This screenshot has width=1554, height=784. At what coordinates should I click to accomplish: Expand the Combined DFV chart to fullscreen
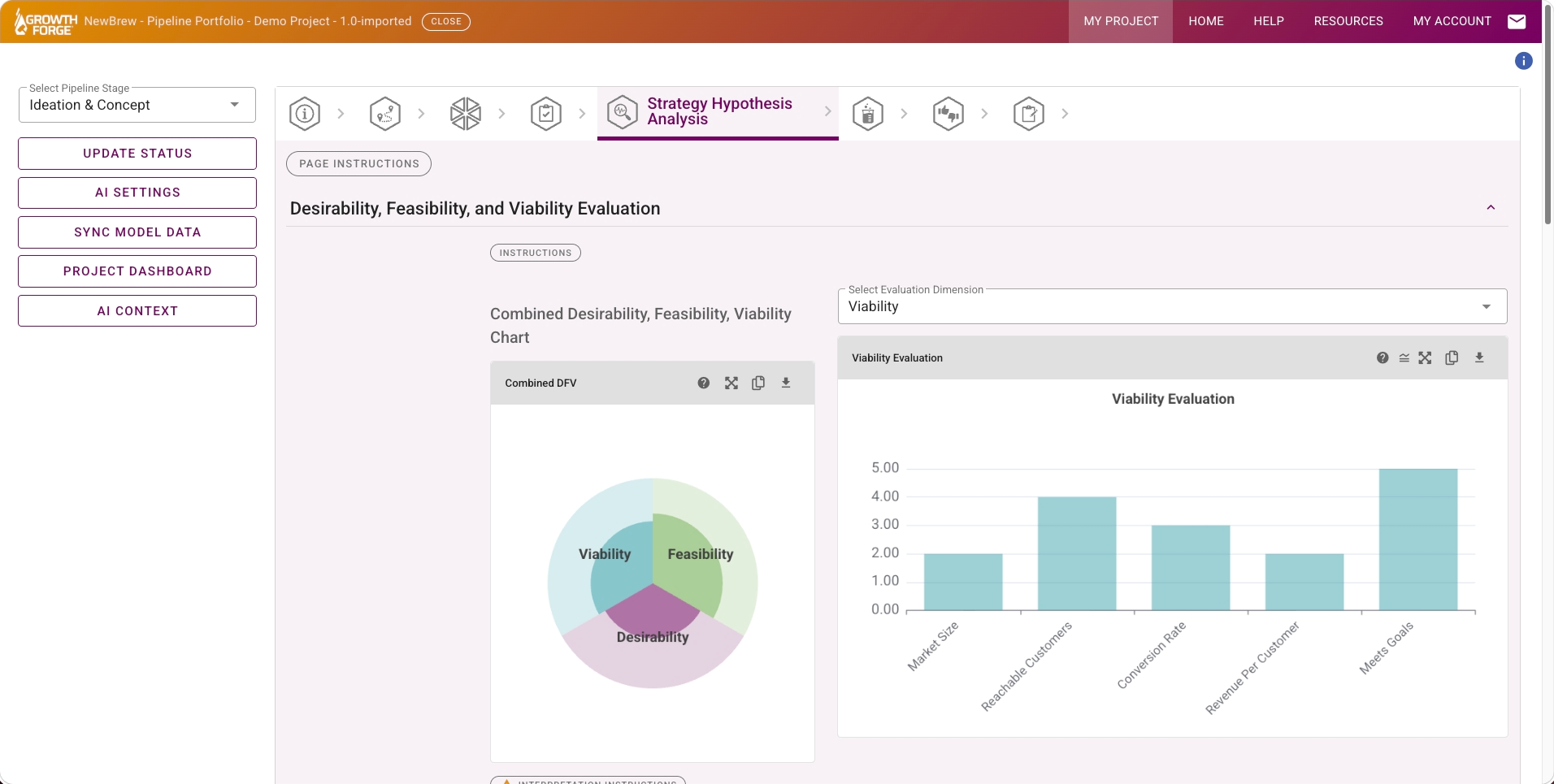click(x=731, y=383)
